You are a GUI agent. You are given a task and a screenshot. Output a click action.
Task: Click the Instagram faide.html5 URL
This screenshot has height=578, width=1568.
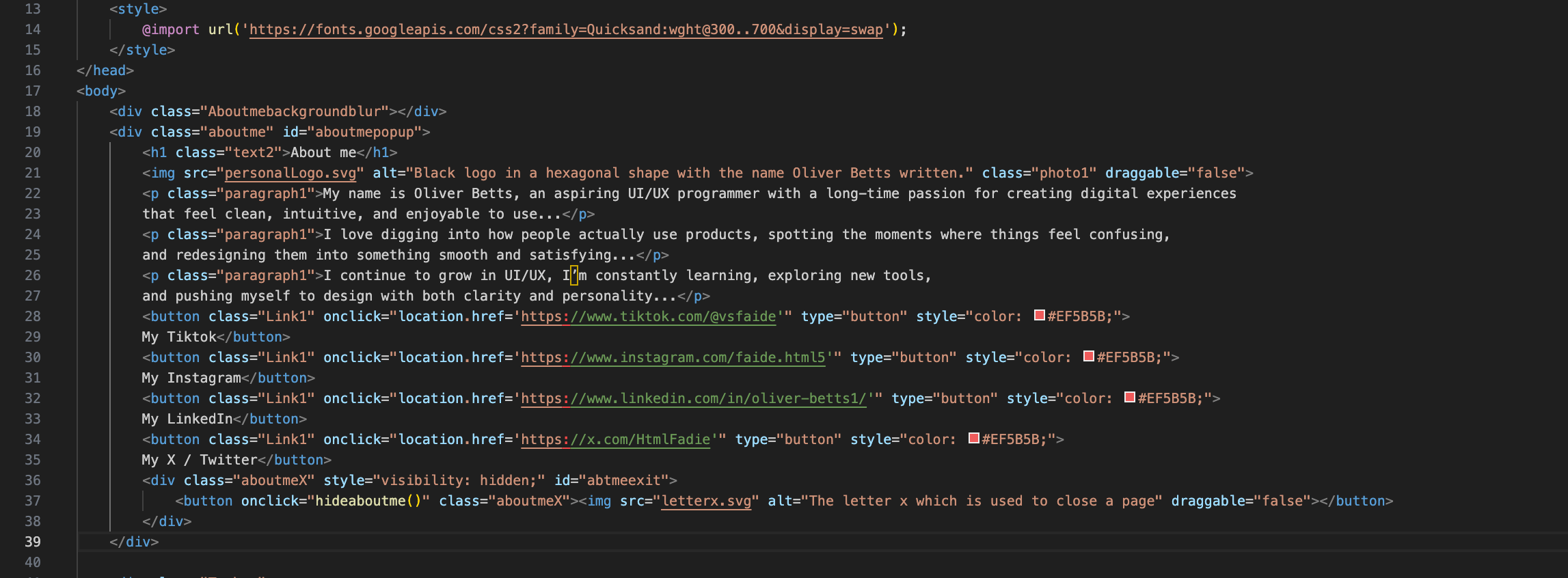[x=673, y=357]
